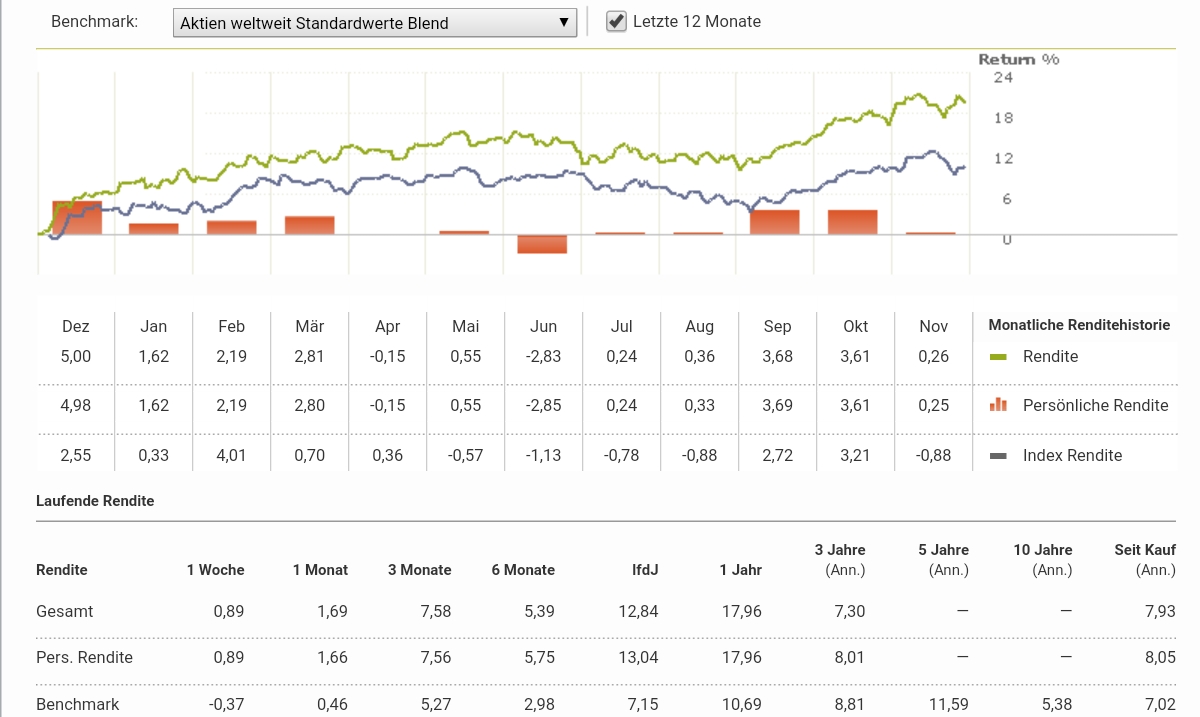Open the Benchmark dropdown

[x=374, y=23]
